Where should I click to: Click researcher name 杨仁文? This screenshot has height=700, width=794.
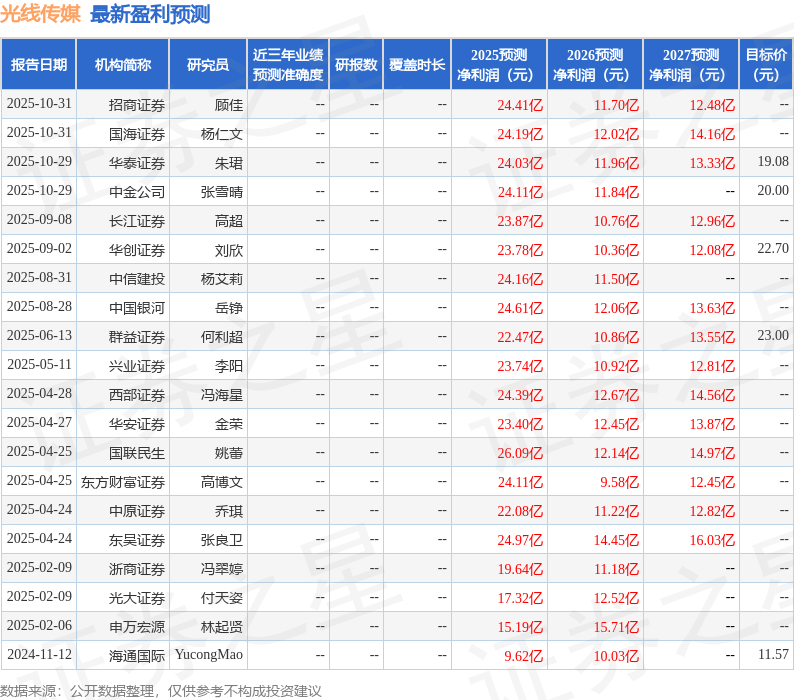click(x=222, y=134)
